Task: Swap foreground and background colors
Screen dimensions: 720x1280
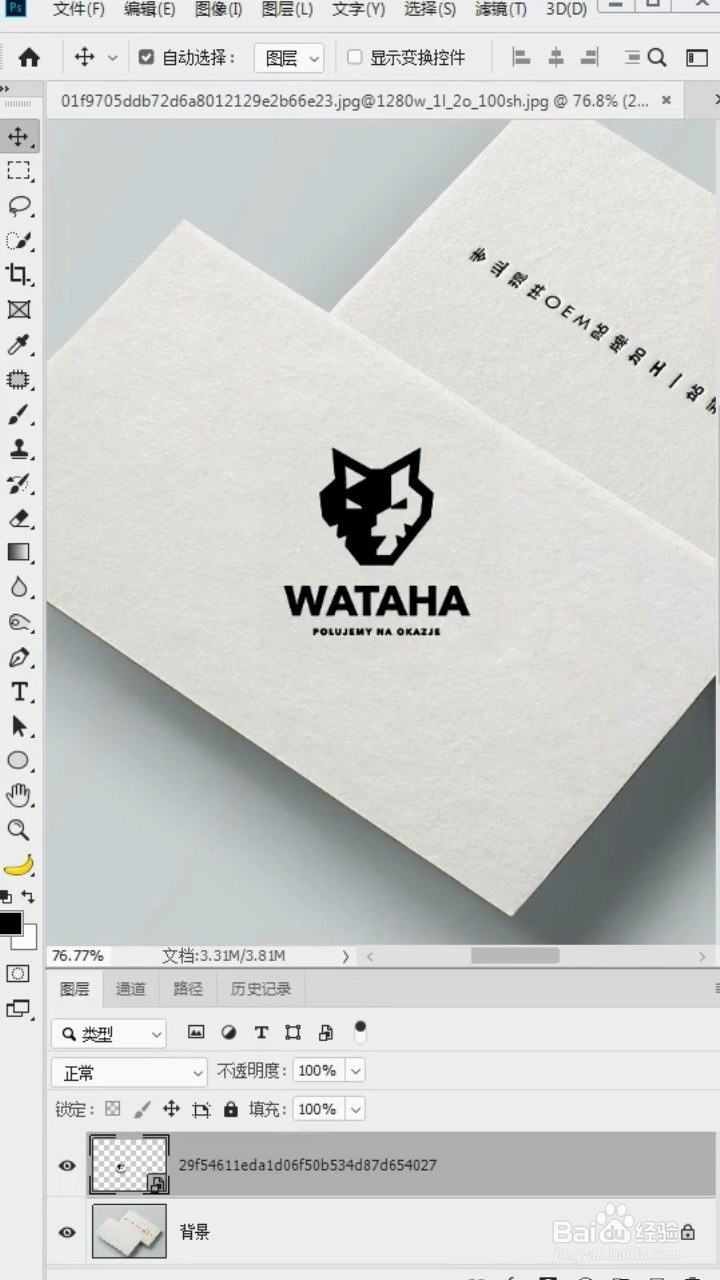Action: 28,897
